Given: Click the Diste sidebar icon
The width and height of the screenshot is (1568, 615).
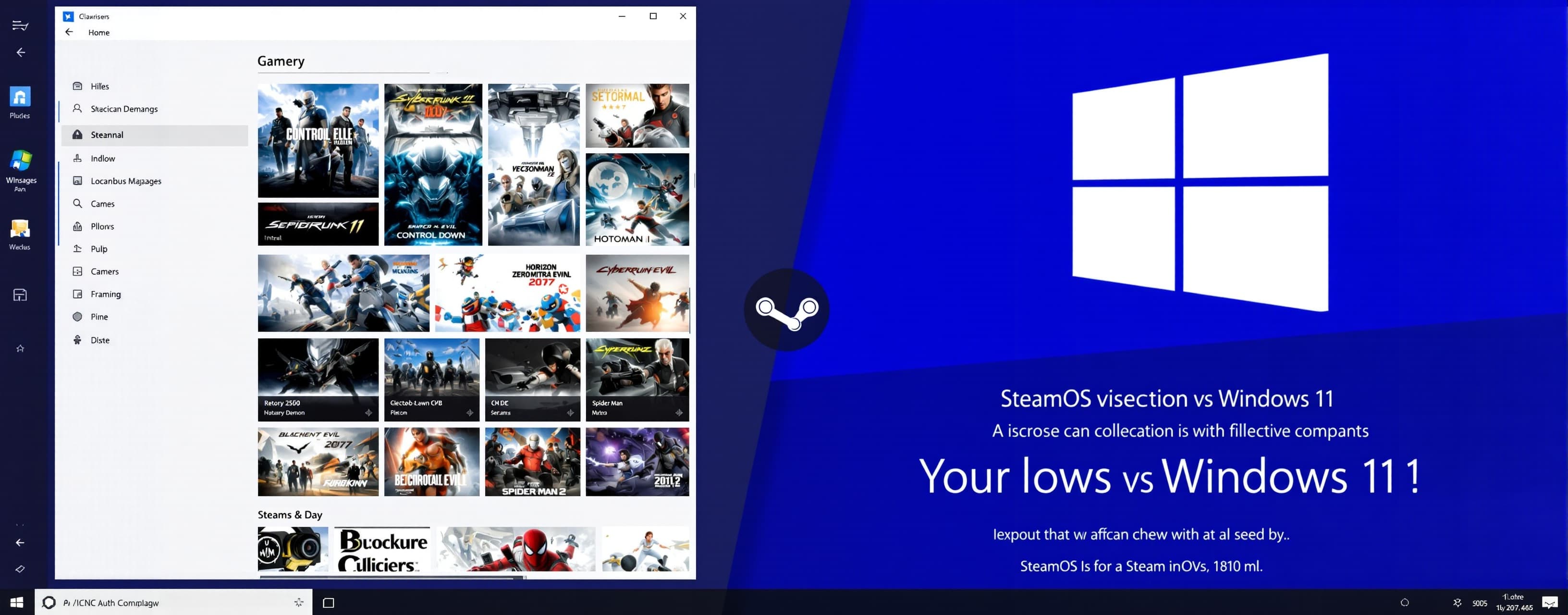Looking at the screenshot, I should (77, 340).
